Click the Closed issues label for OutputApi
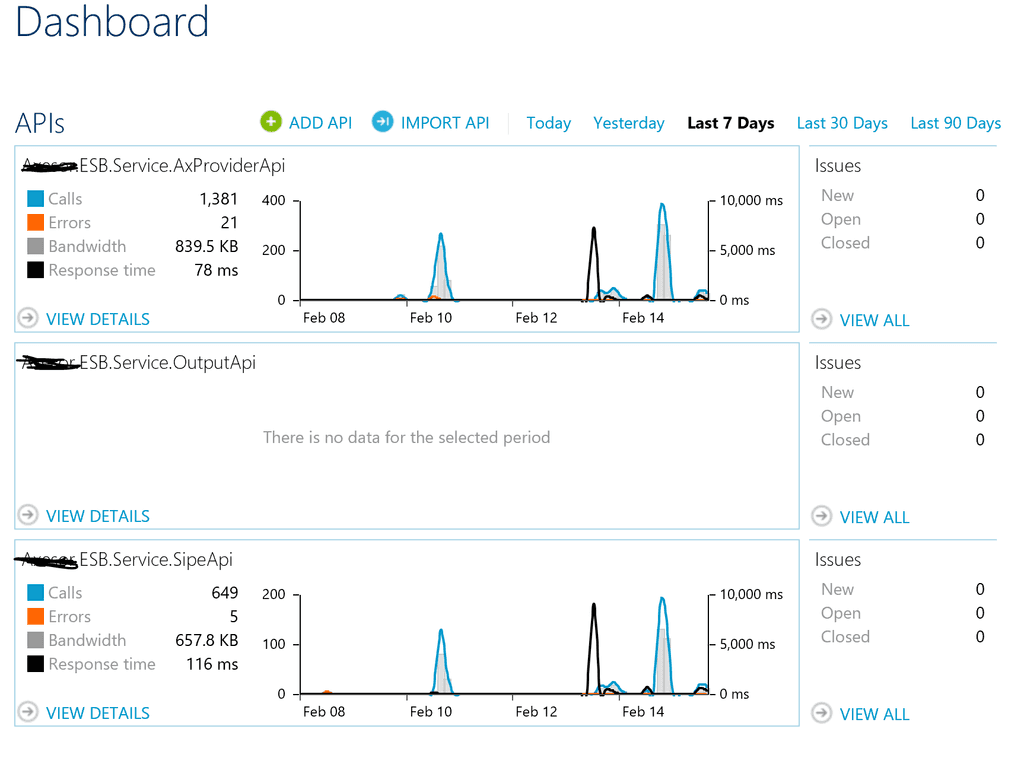Screen dimensions: 1024x768 846,440
